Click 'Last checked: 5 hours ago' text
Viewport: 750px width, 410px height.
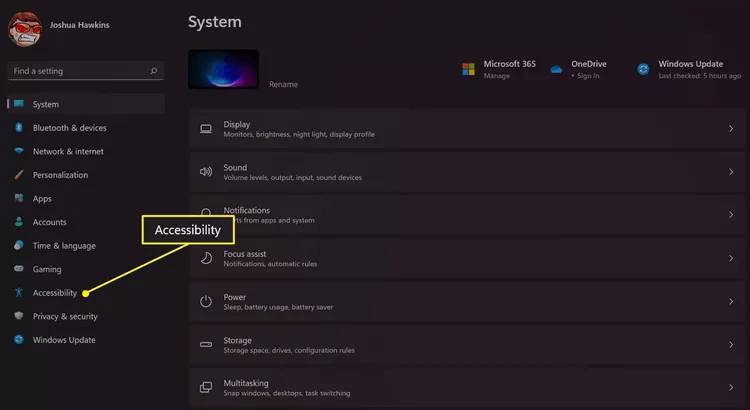coord(700,76)
